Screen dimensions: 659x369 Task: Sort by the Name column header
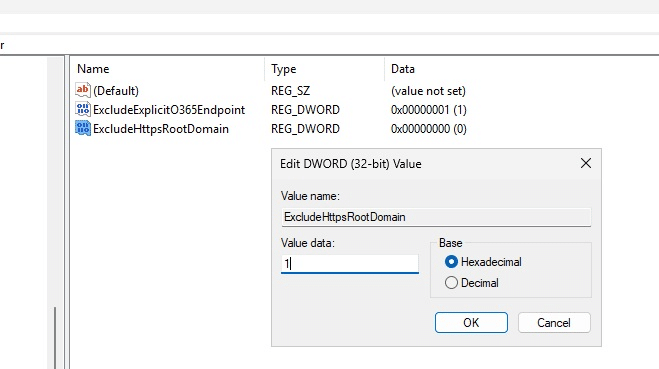pos(93,69)
